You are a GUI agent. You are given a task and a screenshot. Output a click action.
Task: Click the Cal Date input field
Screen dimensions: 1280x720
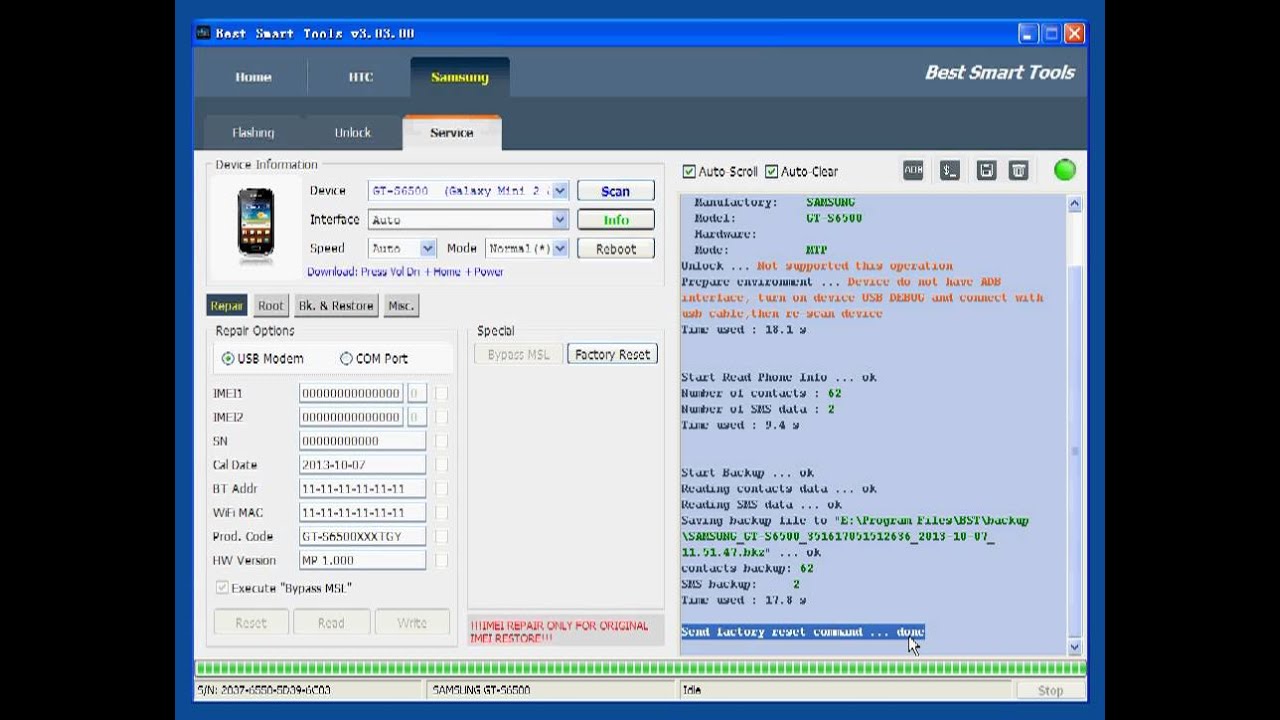pos(362,465)
